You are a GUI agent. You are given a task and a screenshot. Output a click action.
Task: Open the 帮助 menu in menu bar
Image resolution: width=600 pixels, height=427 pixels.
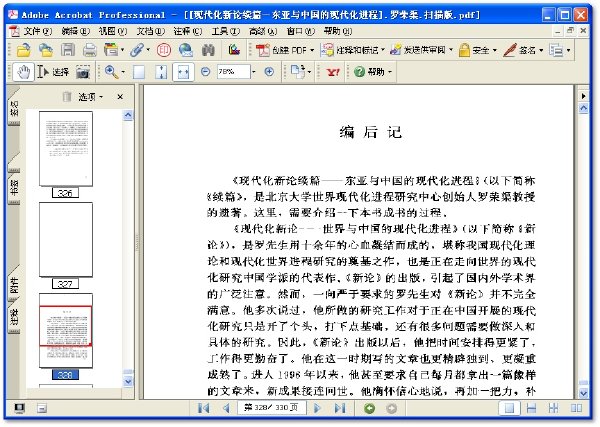click(338, 31)
